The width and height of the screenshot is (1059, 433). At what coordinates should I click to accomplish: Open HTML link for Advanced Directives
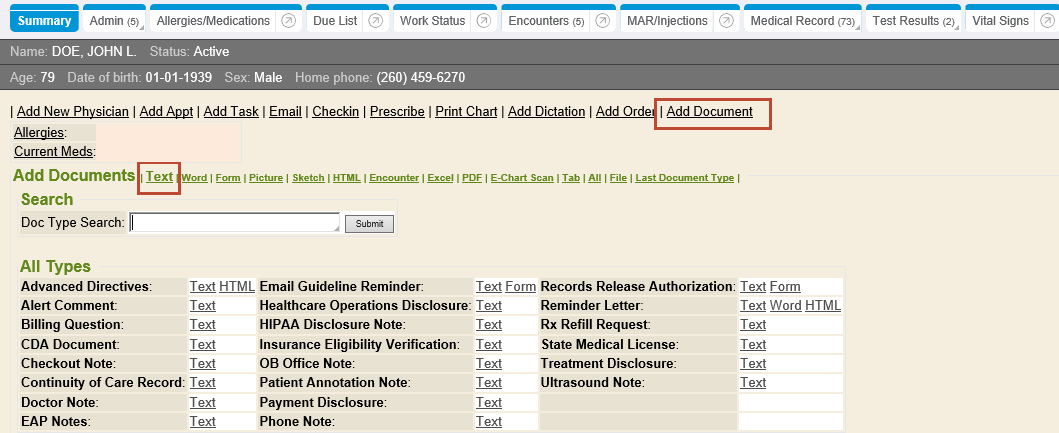pyautogui.click(x=237, y=287)
